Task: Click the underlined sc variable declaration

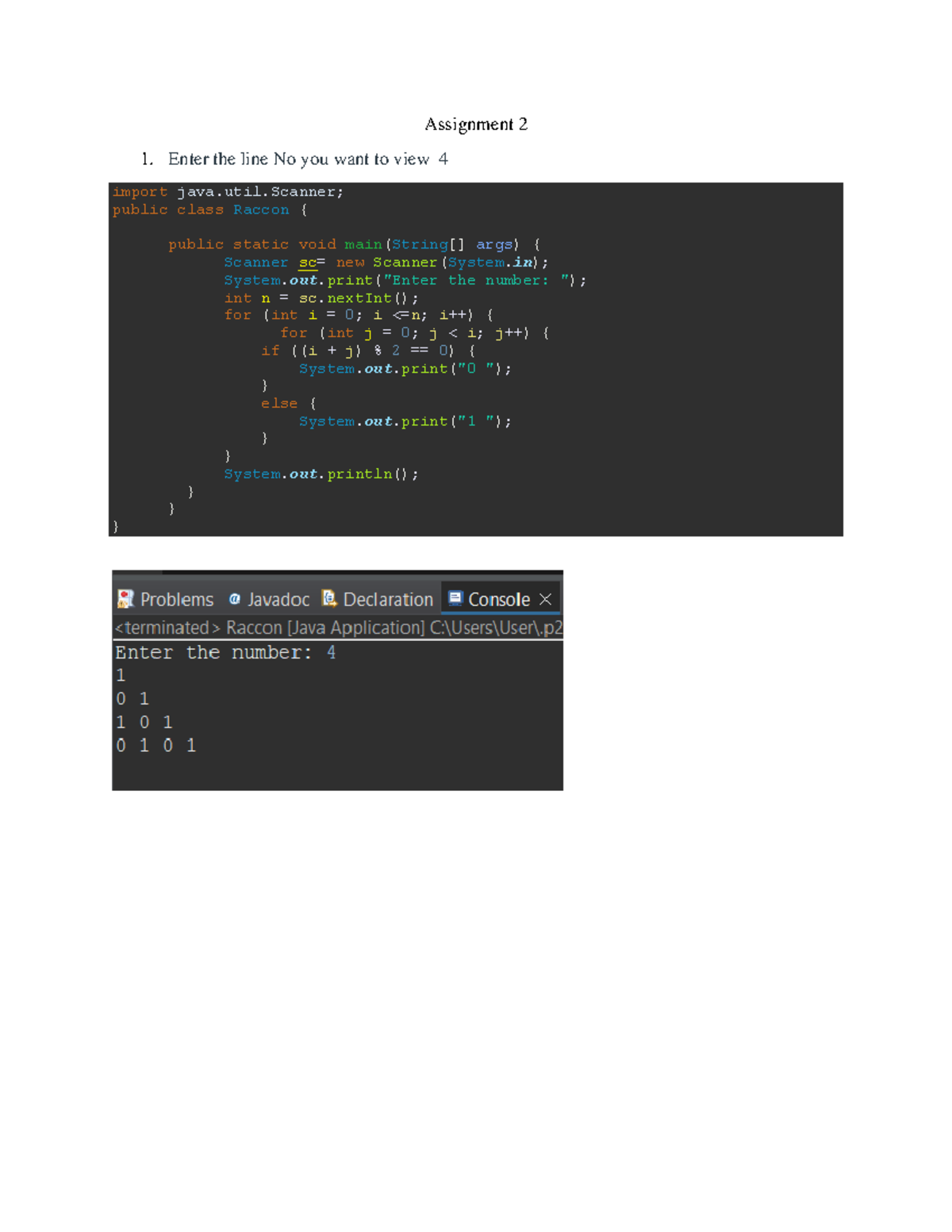Action: 307,263
